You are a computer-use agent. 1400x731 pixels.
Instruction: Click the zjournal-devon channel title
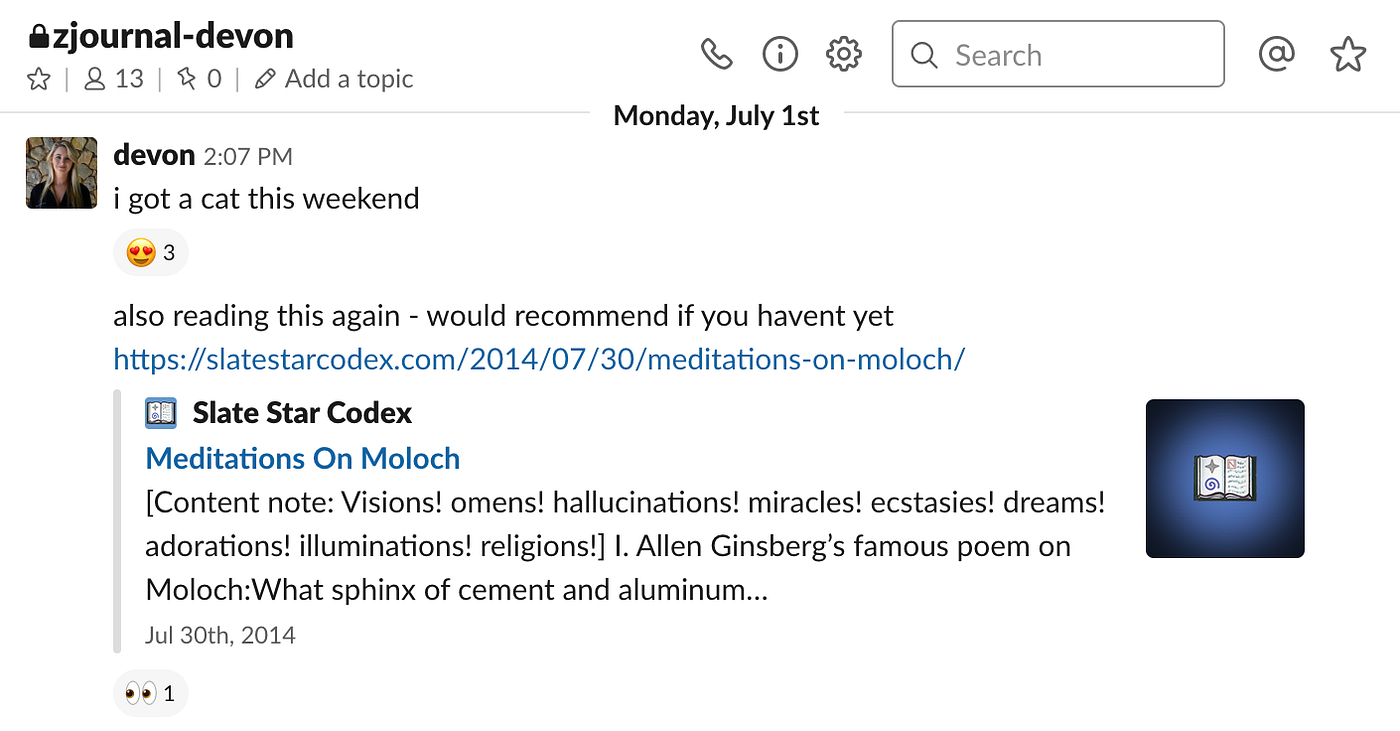(160, 35)
